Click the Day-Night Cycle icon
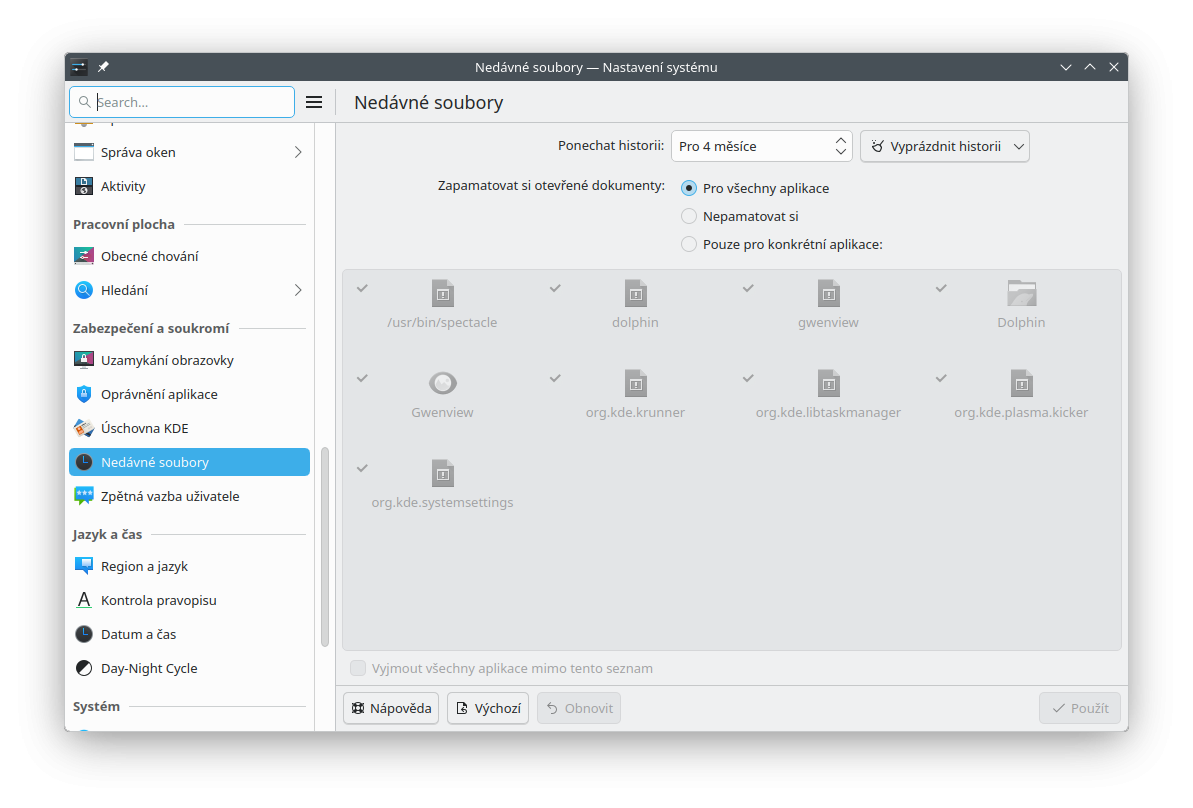Image resolution: width=1193 pixels, height=808 pixels. 84,668
